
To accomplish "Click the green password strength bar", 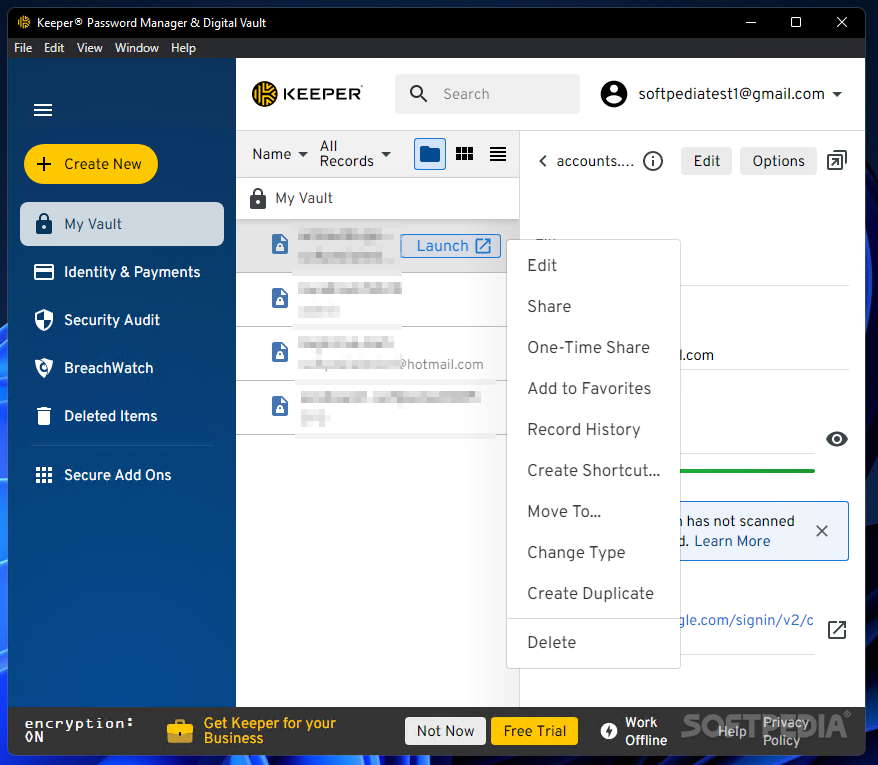I will click(748, 471).
